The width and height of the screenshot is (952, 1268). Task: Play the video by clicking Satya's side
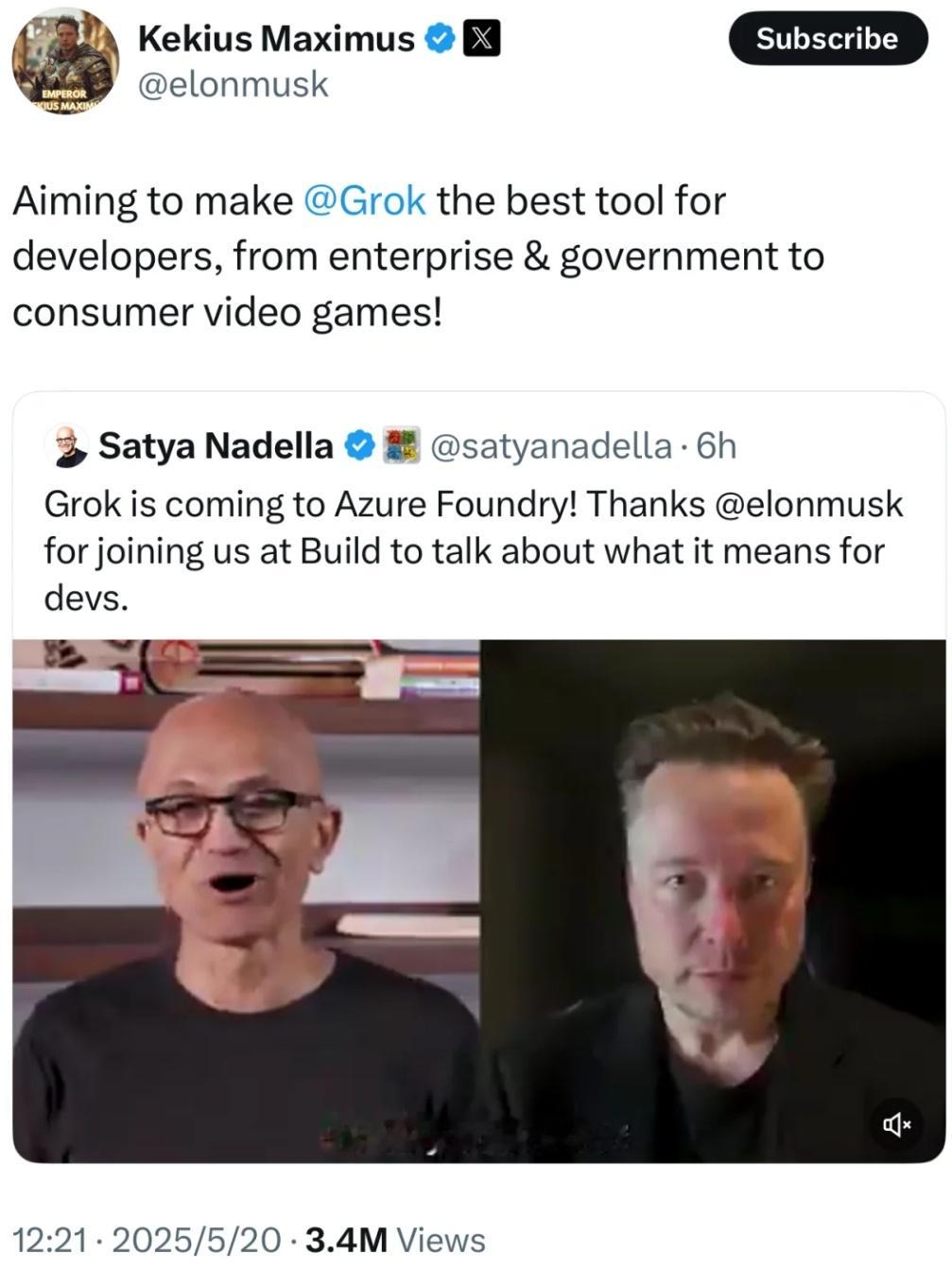(x=246, y=900)
